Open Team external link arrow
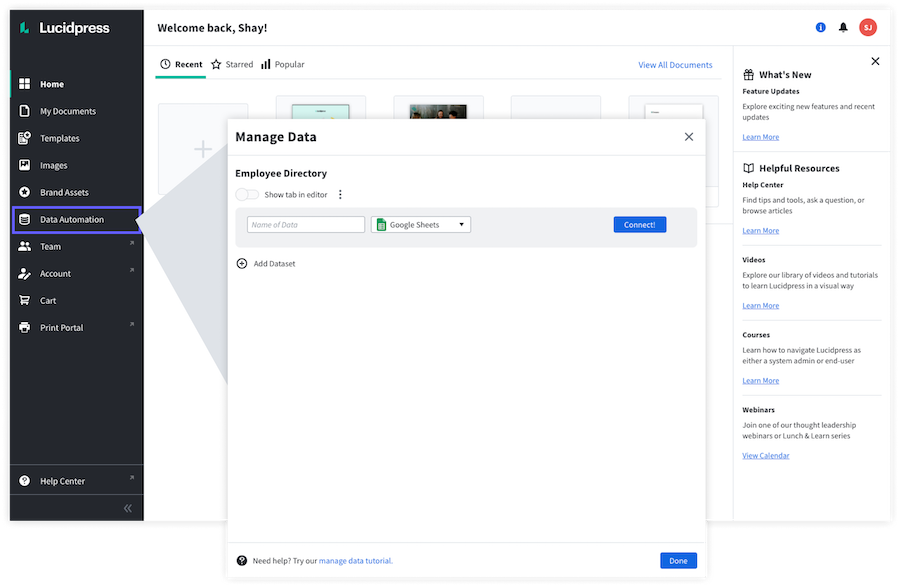Screen dimensions: 900x587 coord(131,243)
